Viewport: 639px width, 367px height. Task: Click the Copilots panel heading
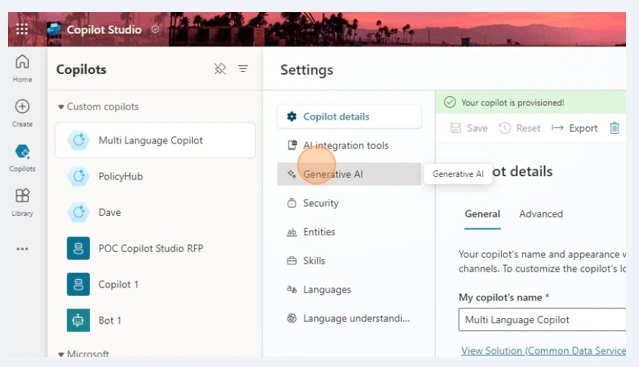81,70
